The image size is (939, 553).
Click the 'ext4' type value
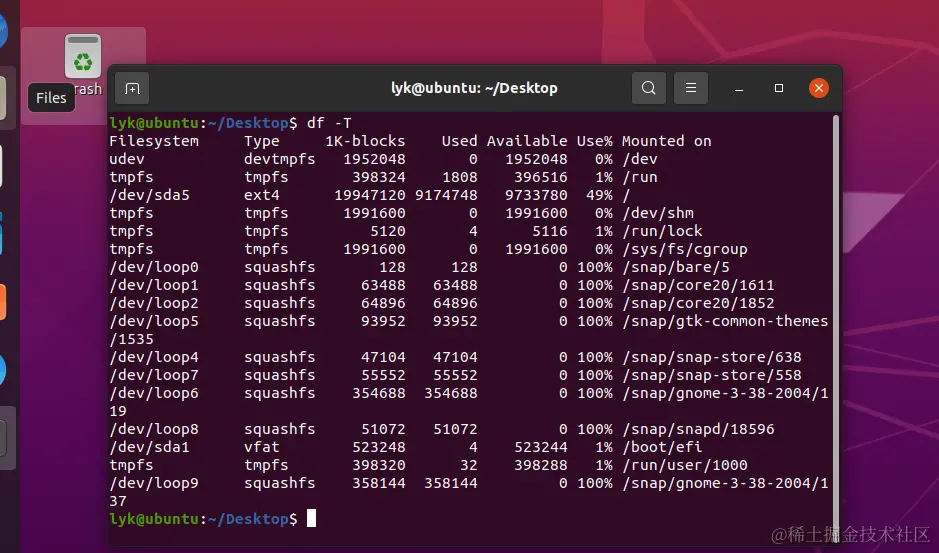(262, 195)
